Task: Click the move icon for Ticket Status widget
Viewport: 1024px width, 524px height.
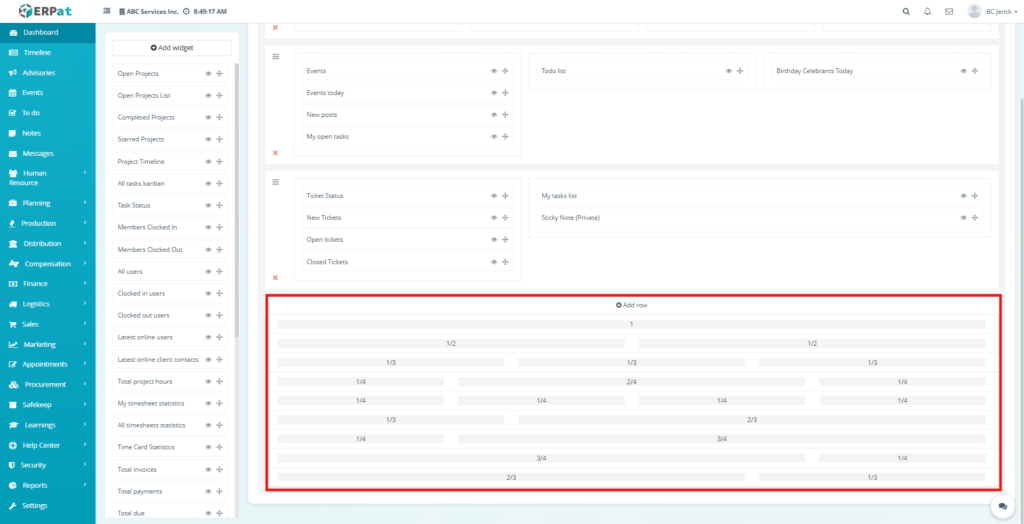Action: (x=505, y=195)
